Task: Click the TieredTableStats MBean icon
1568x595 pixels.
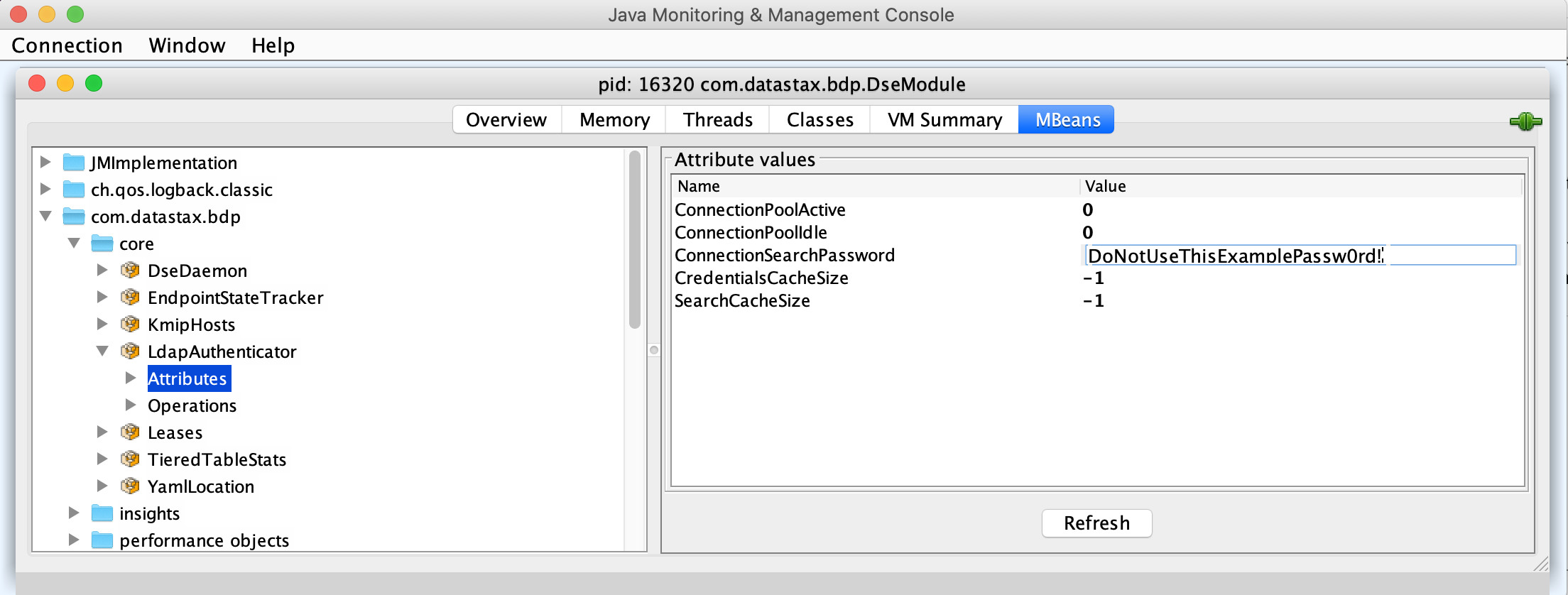Action: 130,459
